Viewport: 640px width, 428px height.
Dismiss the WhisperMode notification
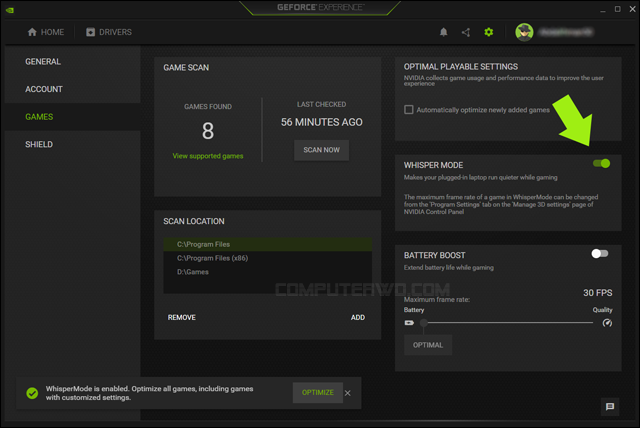(x=347, y=393)
